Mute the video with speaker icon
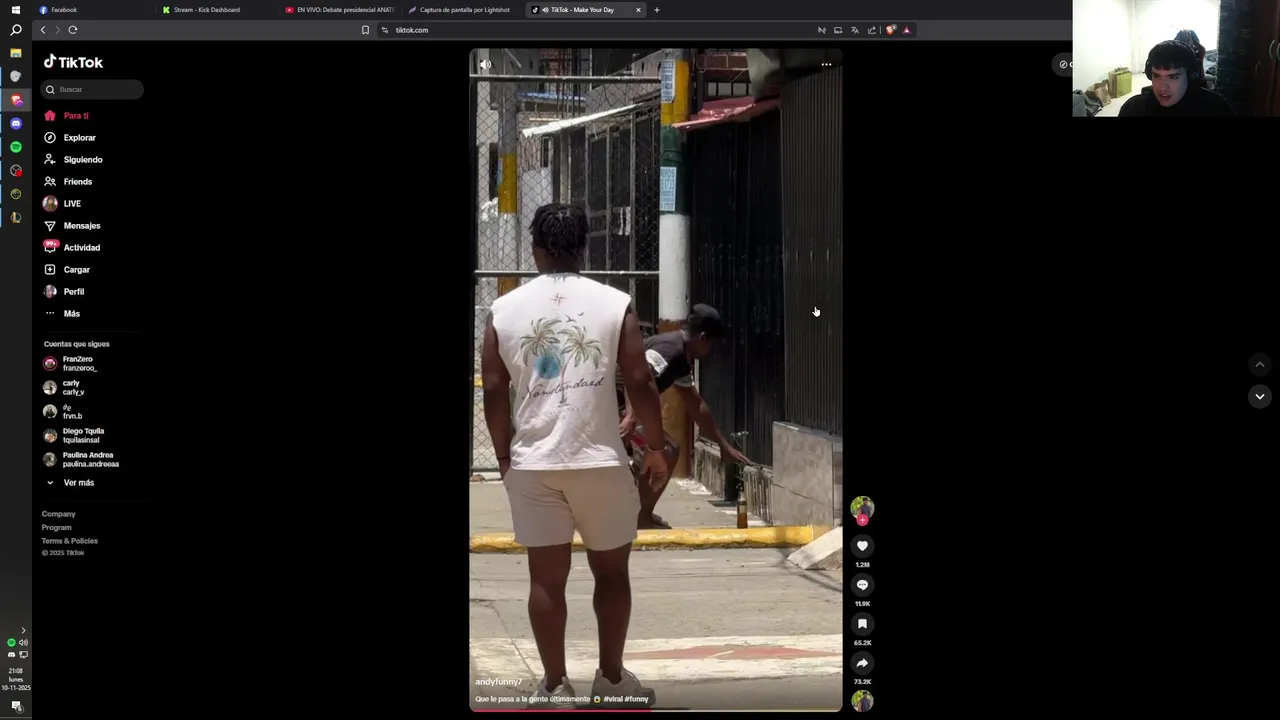The height and width of the screenshot is (720, 1280). tap(486, 65)
